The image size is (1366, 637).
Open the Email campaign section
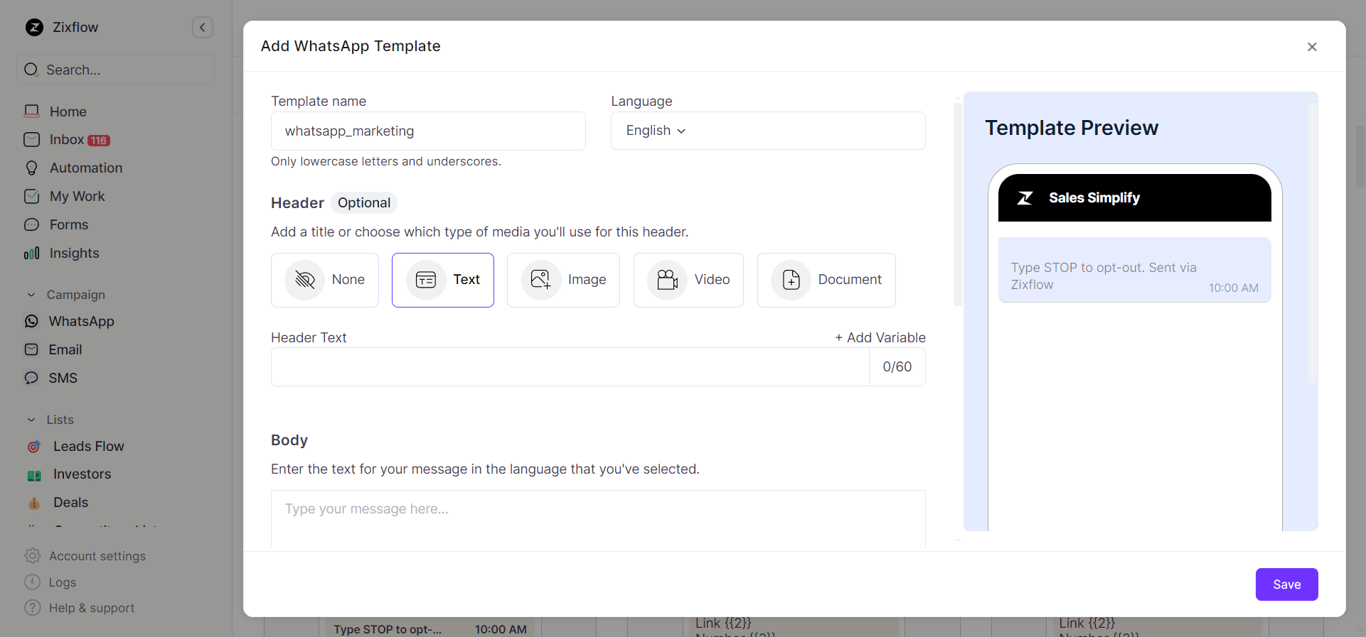coord(65,349)
